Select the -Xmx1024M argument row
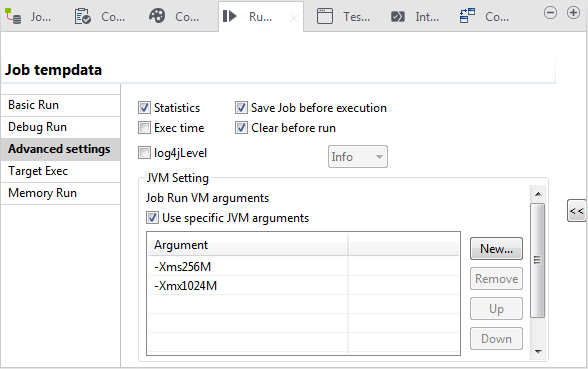This screenshot has width=588, height=369. 303,286
